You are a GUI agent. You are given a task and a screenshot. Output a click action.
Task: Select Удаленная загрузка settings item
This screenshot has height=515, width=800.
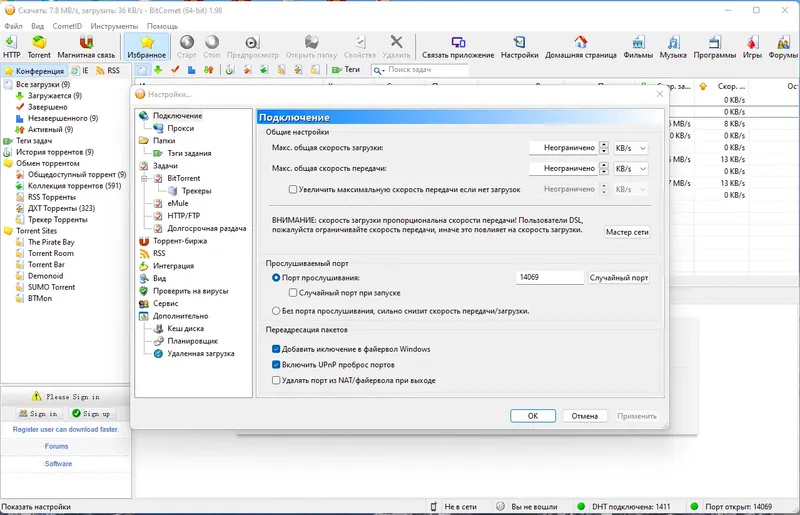tap(201, 354)
